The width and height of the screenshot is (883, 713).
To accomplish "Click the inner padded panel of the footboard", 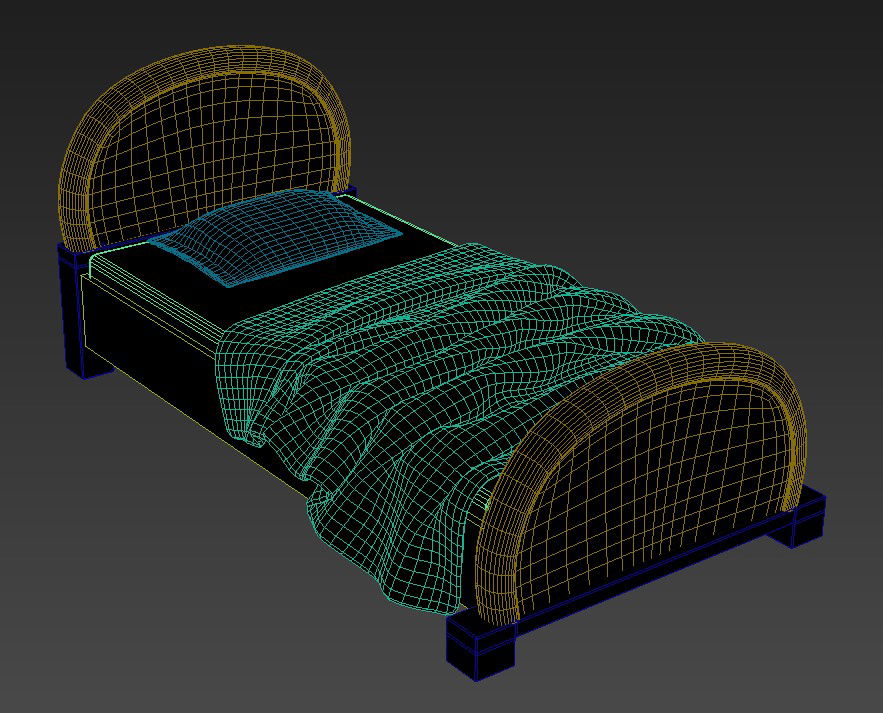I will (660, 480).
